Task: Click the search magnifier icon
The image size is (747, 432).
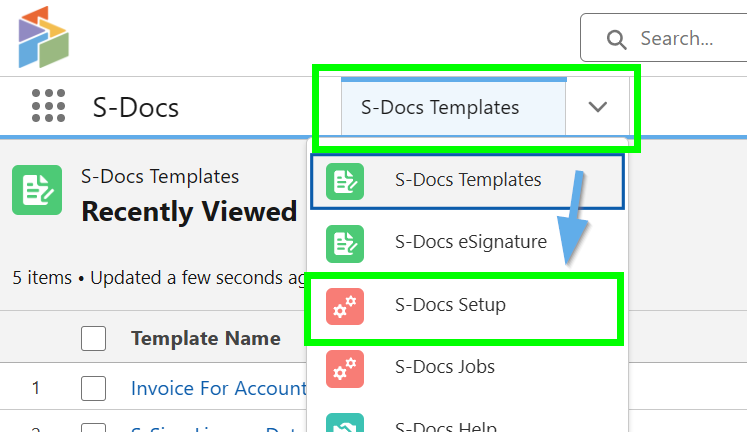Action: click(616, 39)
